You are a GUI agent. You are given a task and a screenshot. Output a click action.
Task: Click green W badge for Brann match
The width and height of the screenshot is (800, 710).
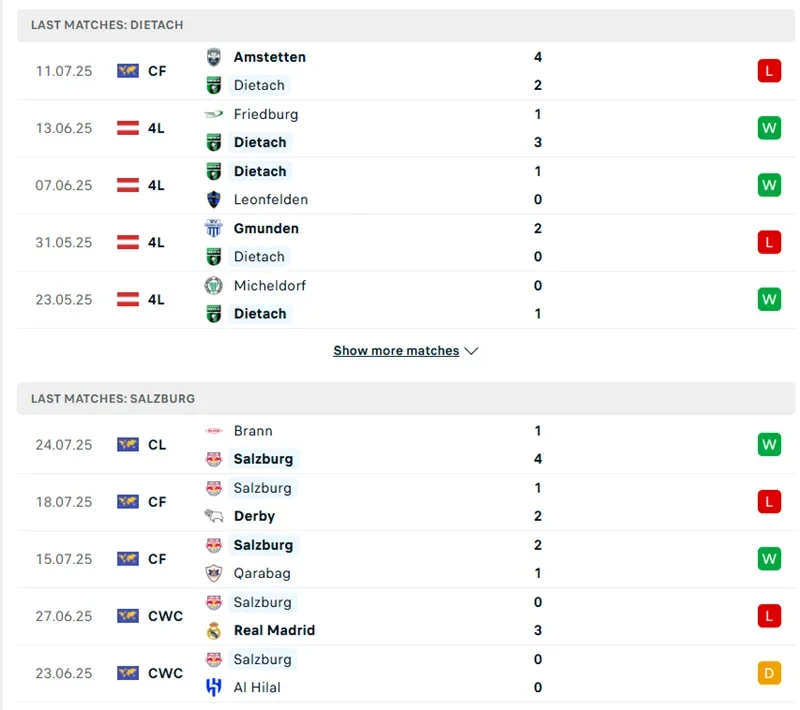[x=768, y=445]
